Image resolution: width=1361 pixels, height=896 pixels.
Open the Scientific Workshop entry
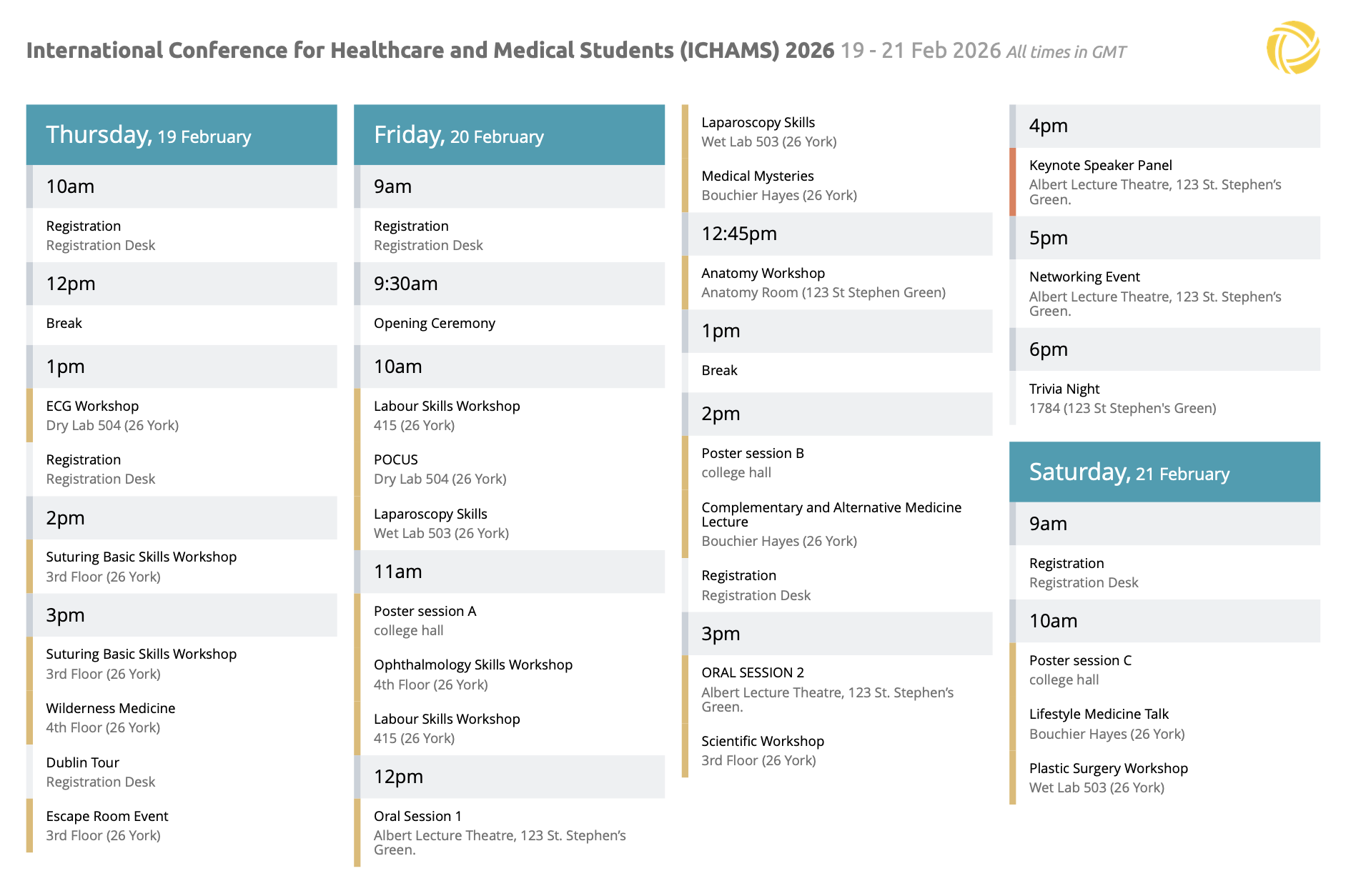837,750
